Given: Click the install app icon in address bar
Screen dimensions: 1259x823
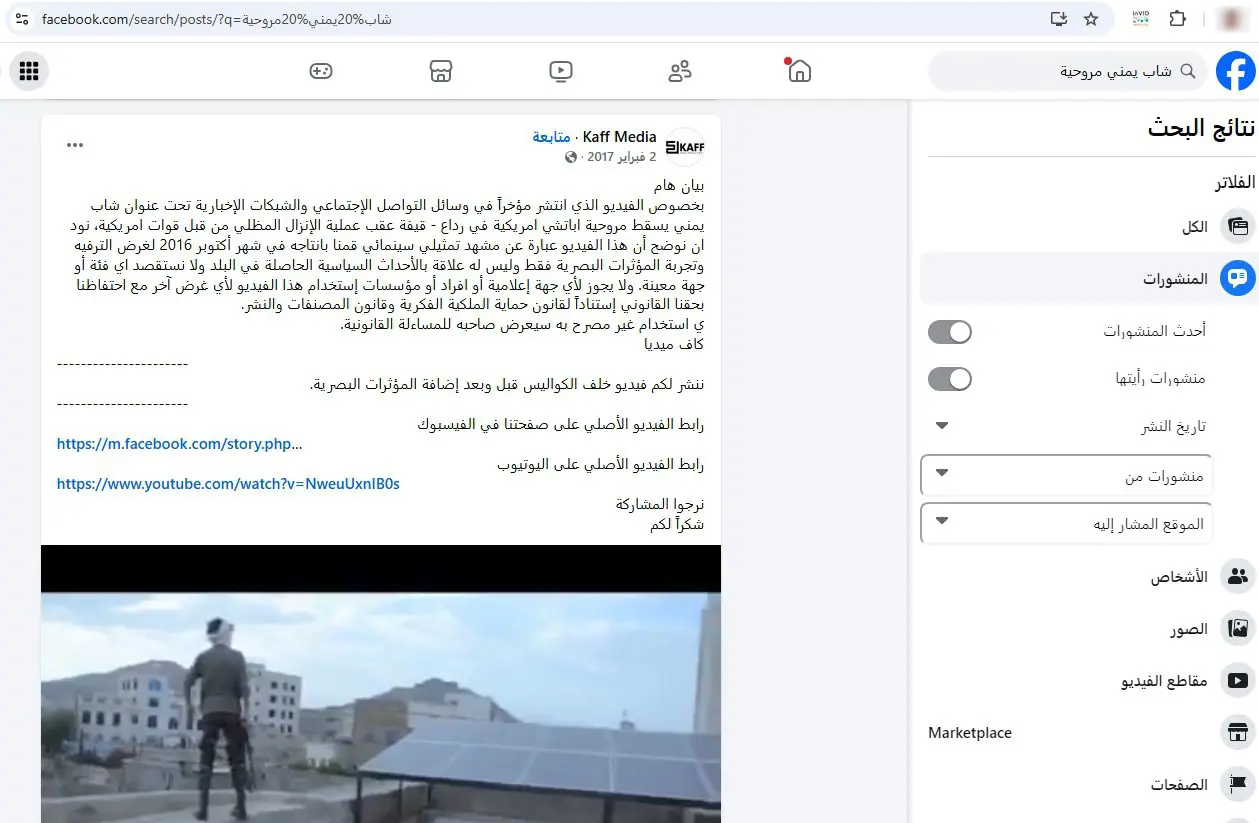Looking at the screenshot, I should (x=1059, y=19).
